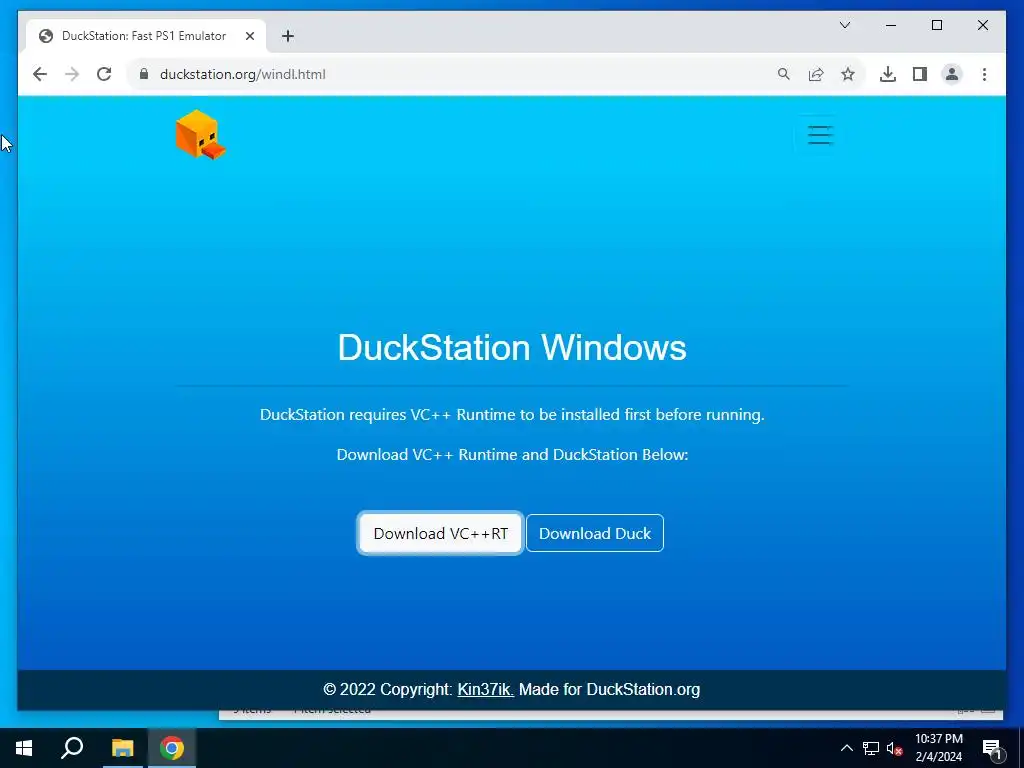
Task: Share this page icon
Action: coord(816,74)
